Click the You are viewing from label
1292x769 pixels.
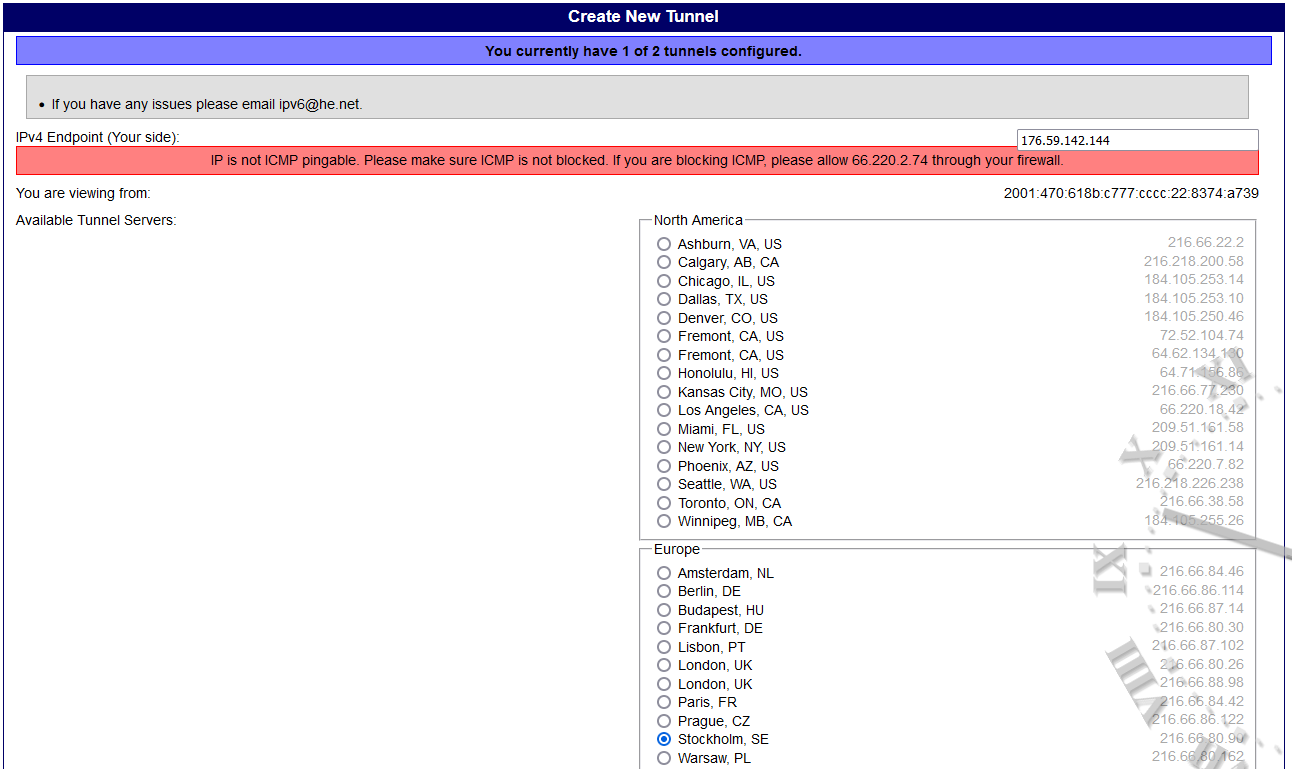(83, 193)
